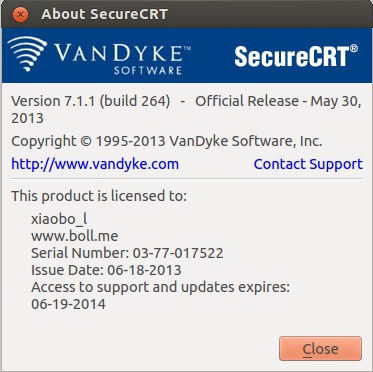The width and height of the screenshot is (373, 372).
Task: Click the horizontal separator below the links
Action: tap(187, 179)
